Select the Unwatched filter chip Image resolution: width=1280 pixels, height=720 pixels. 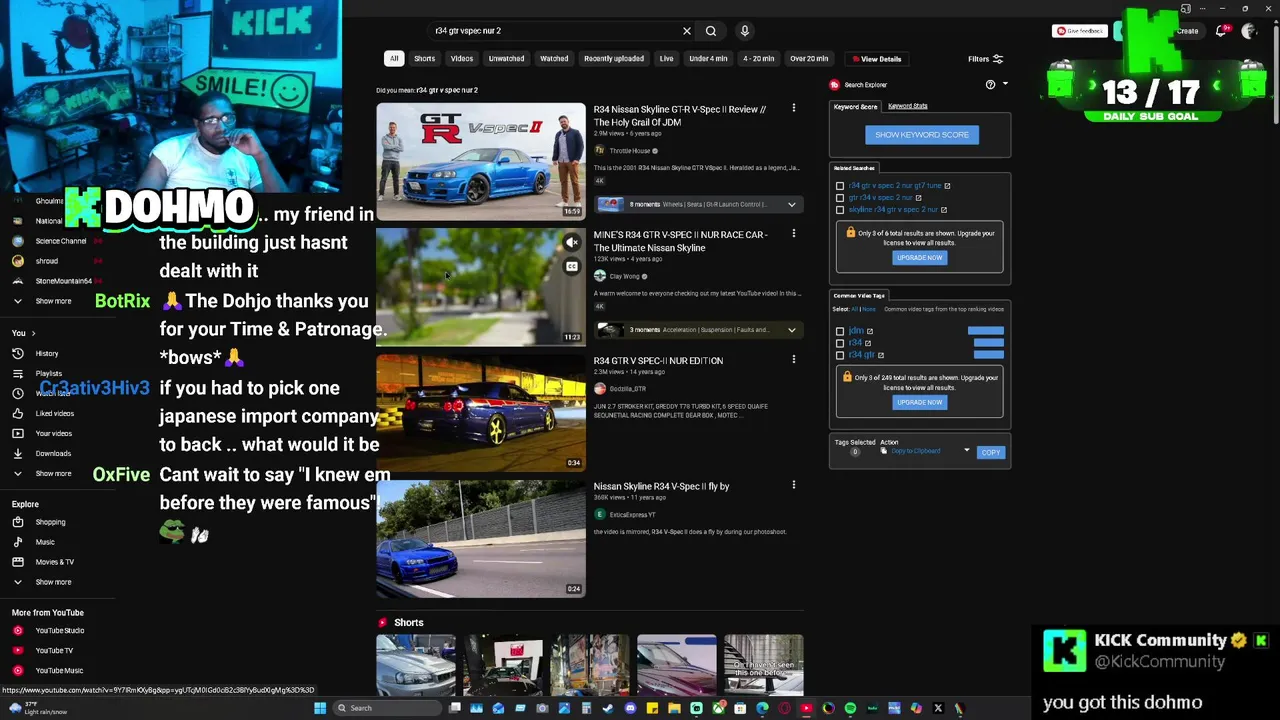point(506,59)
